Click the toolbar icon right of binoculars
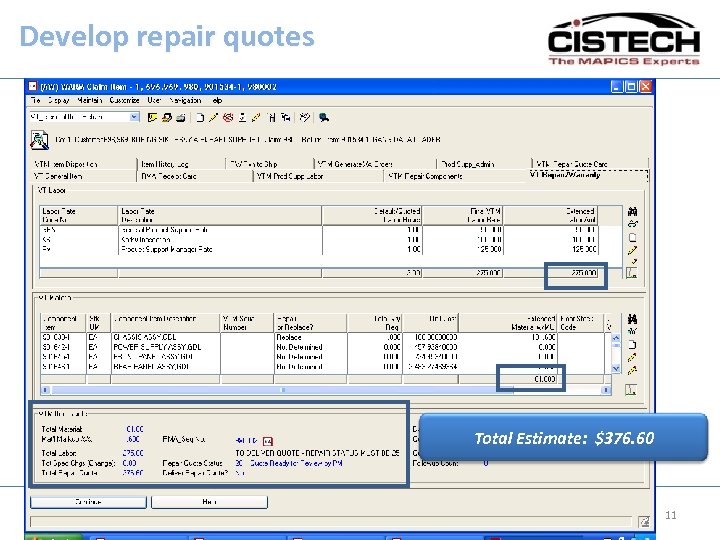Viewport: 720px width, 540px height. pyautogui.click(x=286, y=118)
